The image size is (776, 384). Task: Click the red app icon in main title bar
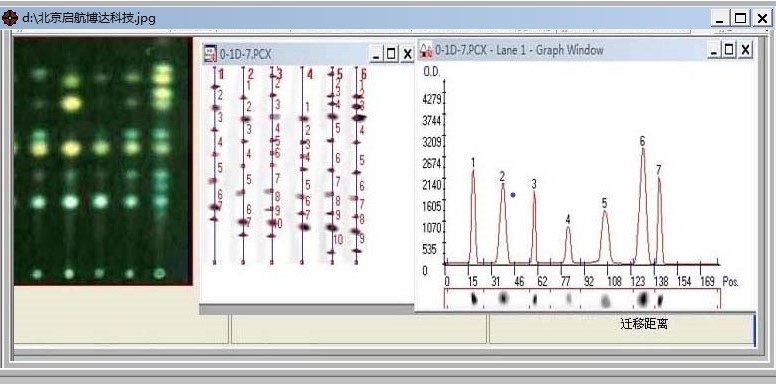(x=9, y=18)
